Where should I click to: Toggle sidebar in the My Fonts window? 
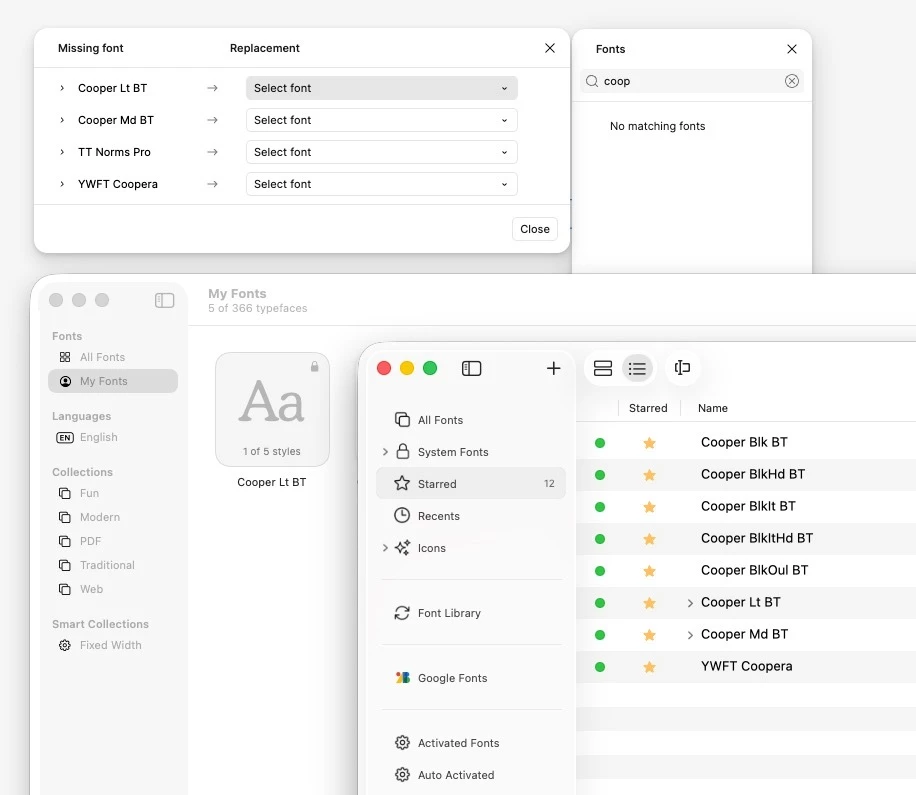point(165,300)
